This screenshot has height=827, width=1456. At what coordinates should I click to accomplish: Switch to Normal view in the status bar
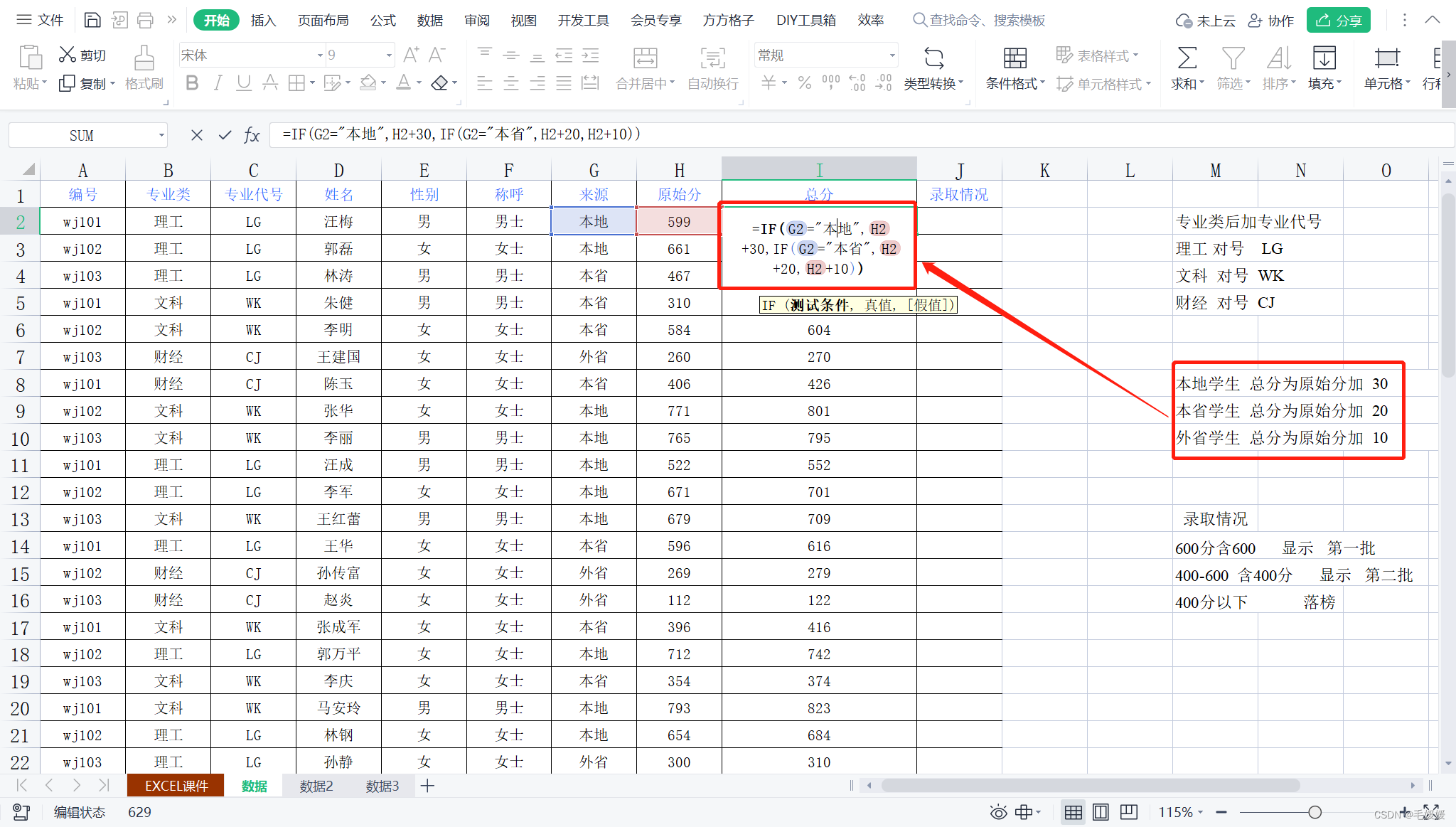(x=1074, y=812)
